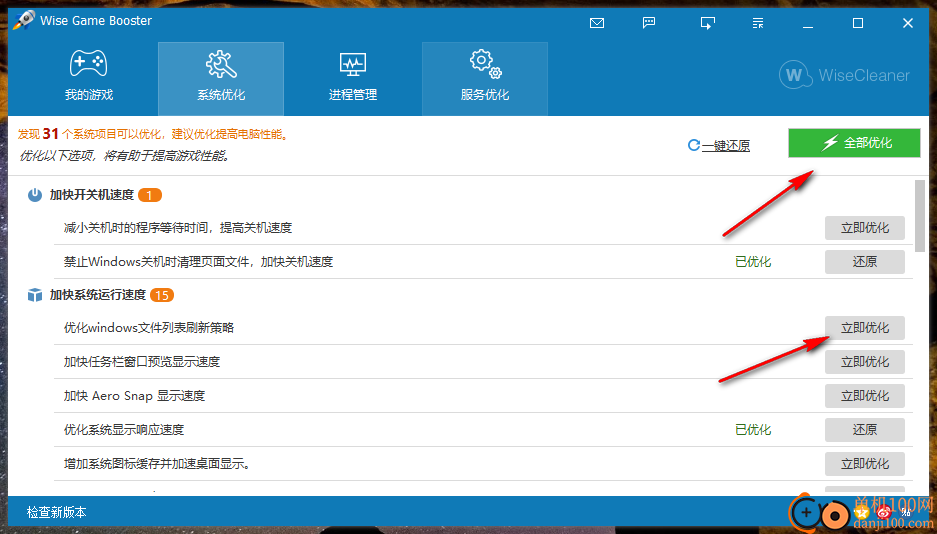The height and width of the screenshot is (534, 937).
Task: Click the green 全部优化 button
Action: pyautogui.click(x=854, y=143)
